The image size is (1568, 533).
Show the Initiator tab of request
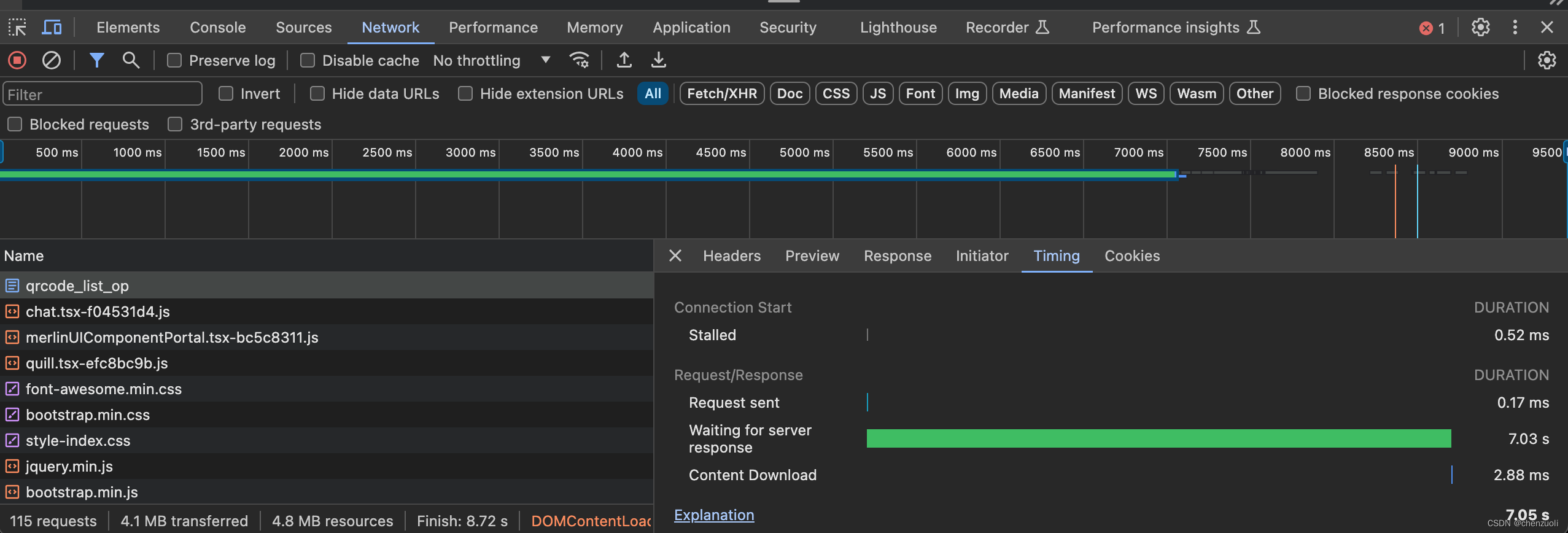[x=982, y=255]
